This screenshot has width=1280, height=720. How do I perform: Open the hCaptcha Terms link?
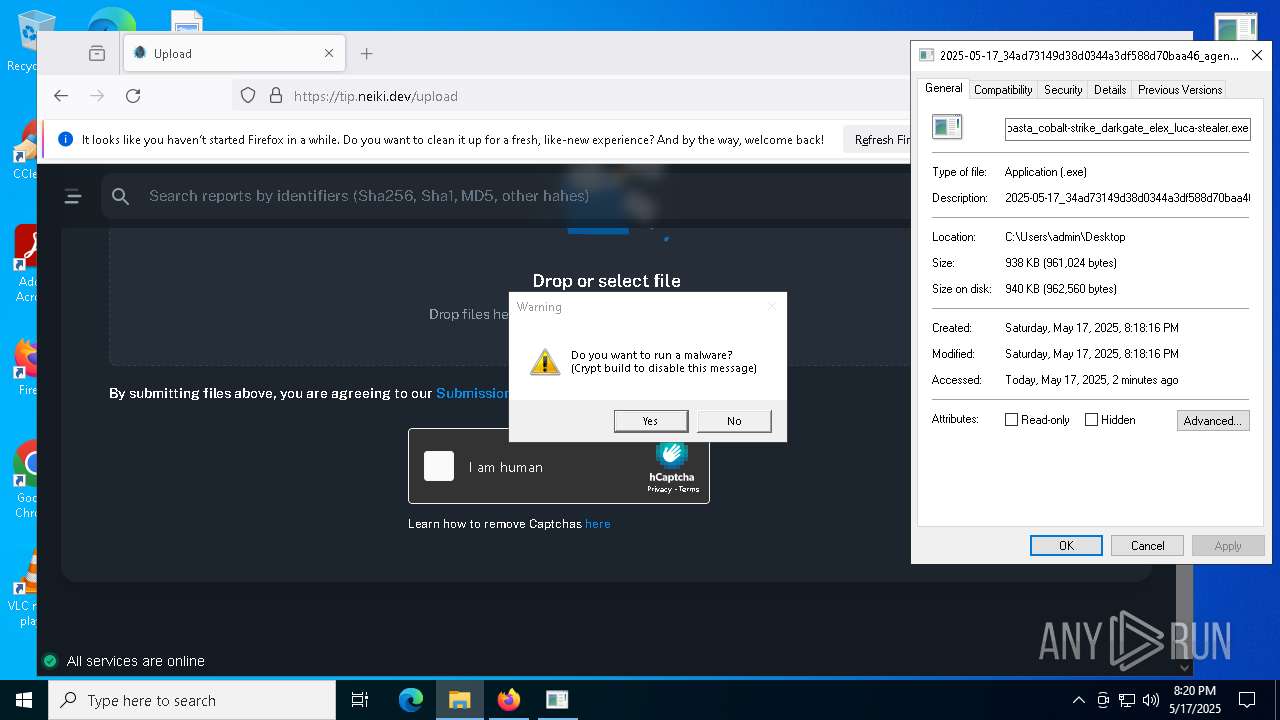click(x=689, y=489)
